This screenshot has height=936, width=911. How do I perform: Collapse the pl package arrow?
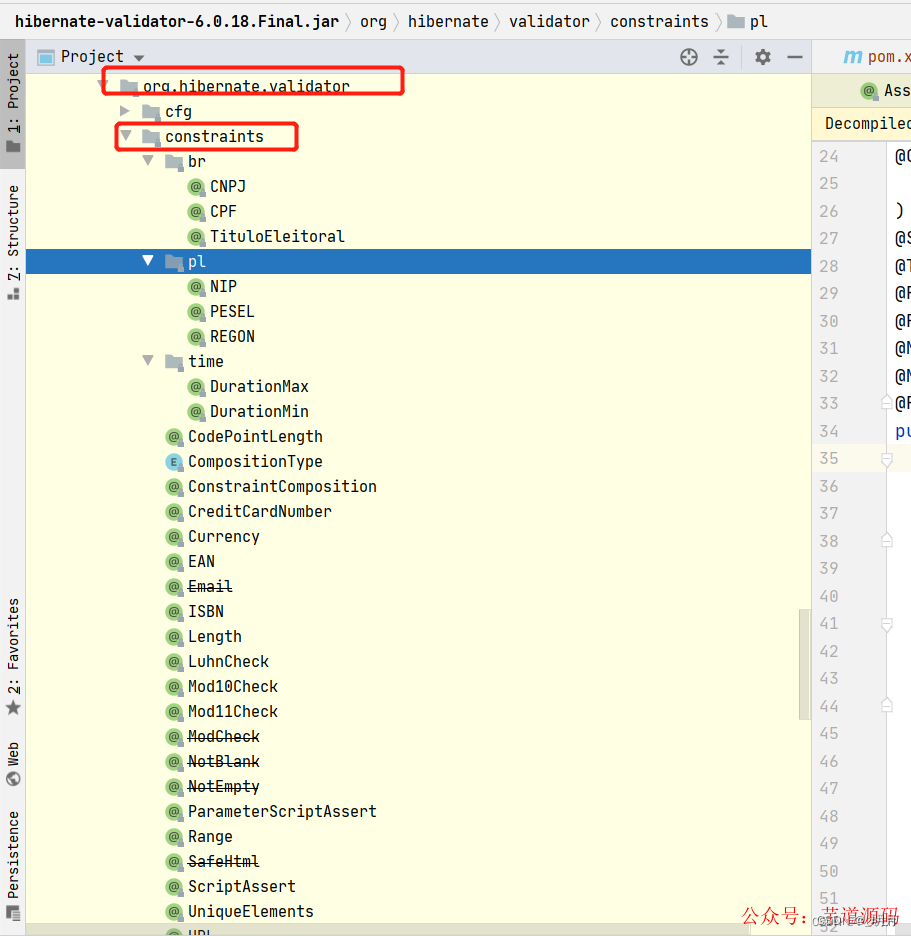click(x=148, y=261)
